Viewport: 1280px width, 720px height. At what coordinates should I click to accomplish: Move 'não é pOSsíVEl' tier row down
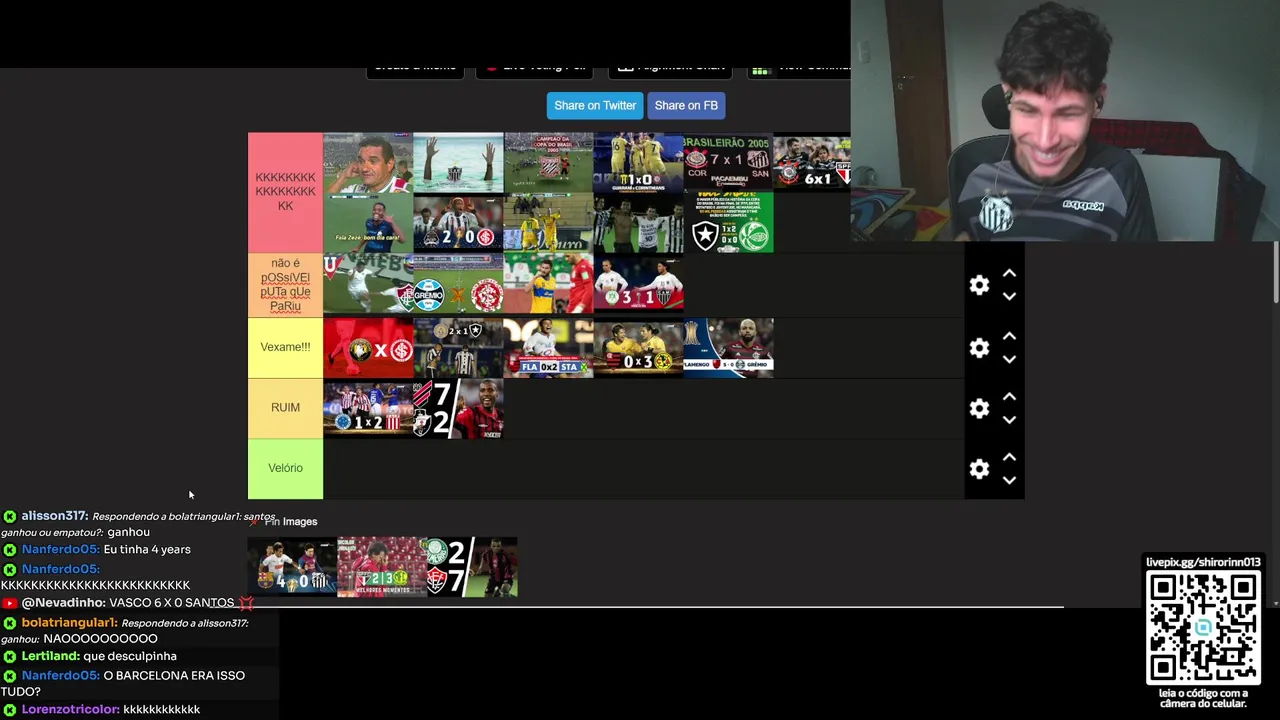pos(1009,296)
